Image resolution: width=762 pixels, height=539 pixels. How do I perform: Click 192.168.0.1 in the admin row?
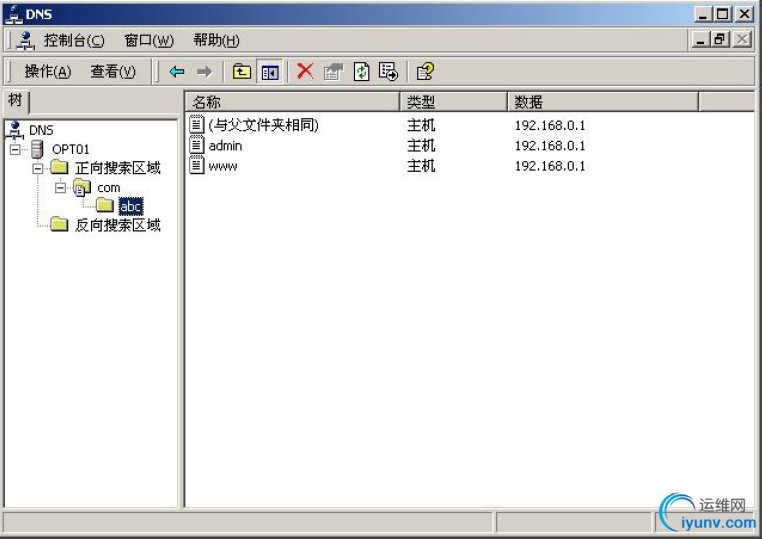tap(550, 145)
